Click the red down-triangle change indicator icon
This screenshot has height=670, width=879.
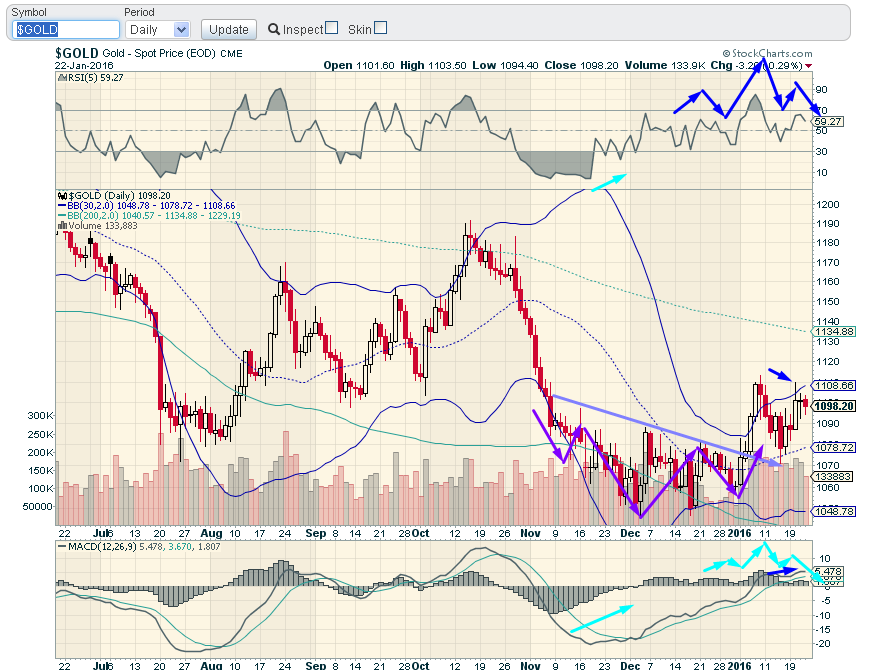(808, 66)
